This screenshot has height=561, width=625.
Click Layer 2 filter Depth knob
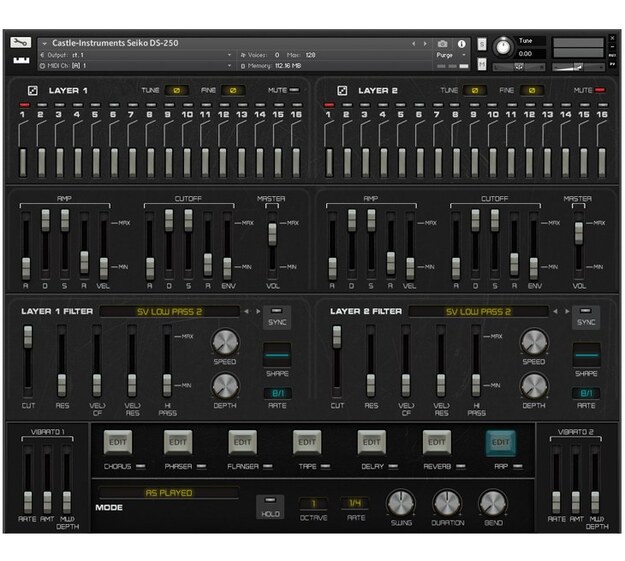pyautogui.click(x=534, y=386)
